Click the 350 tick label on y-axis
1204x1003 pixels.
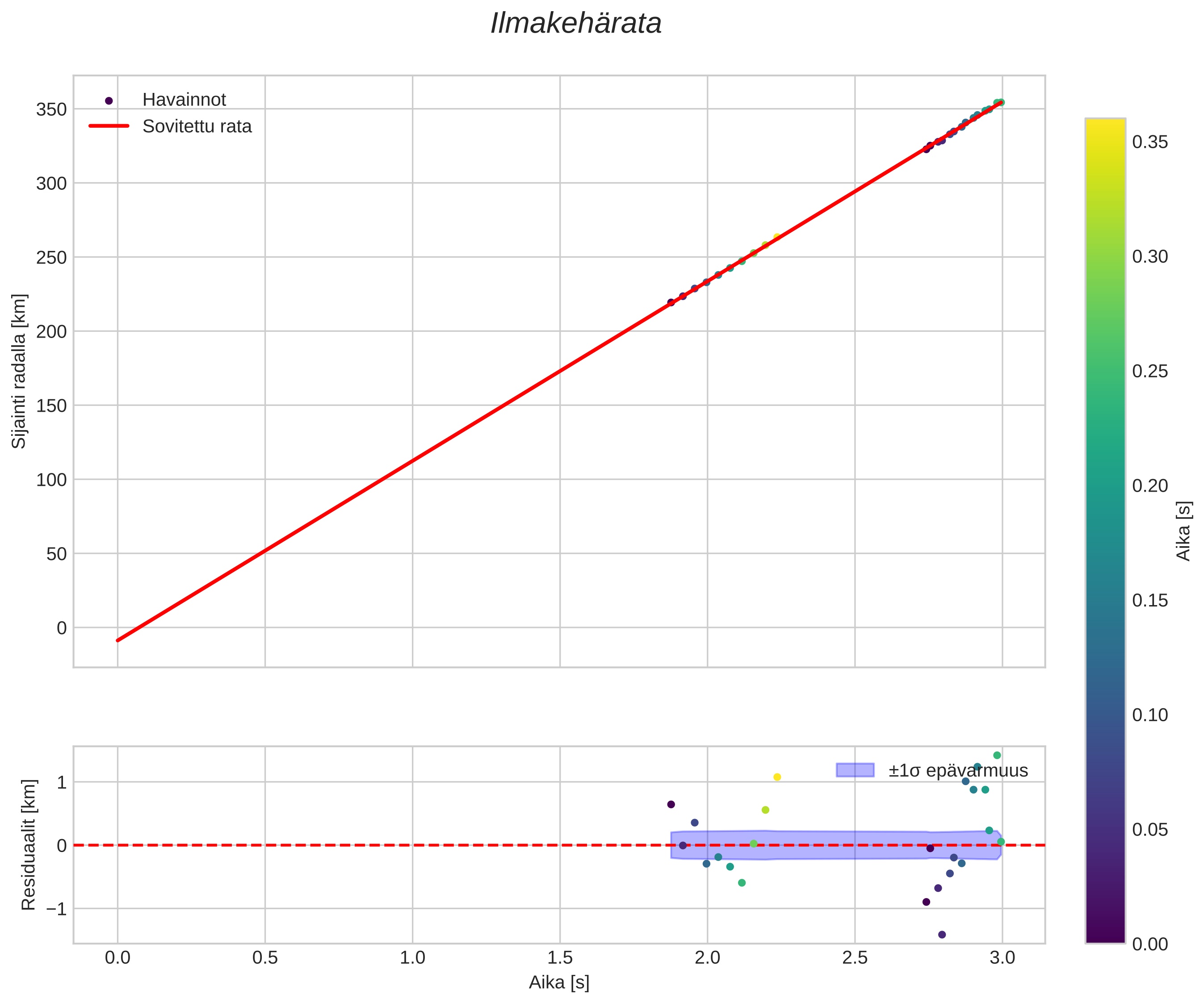click(x=51, y=109)
